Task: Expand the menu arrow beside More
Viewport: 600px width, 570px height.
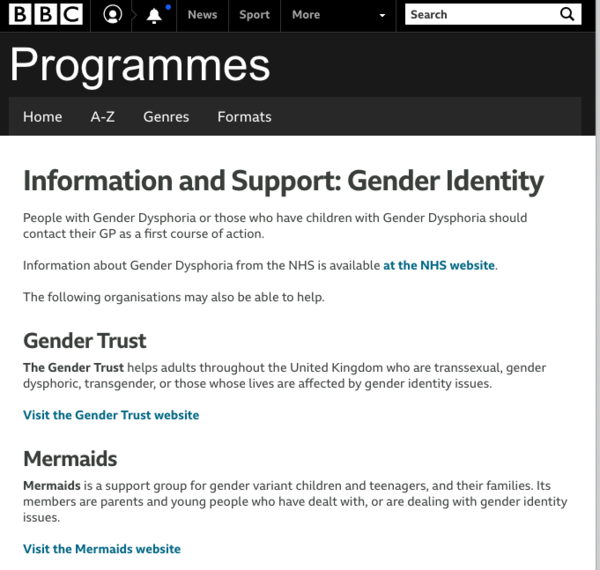Action: tap(381, 16)
